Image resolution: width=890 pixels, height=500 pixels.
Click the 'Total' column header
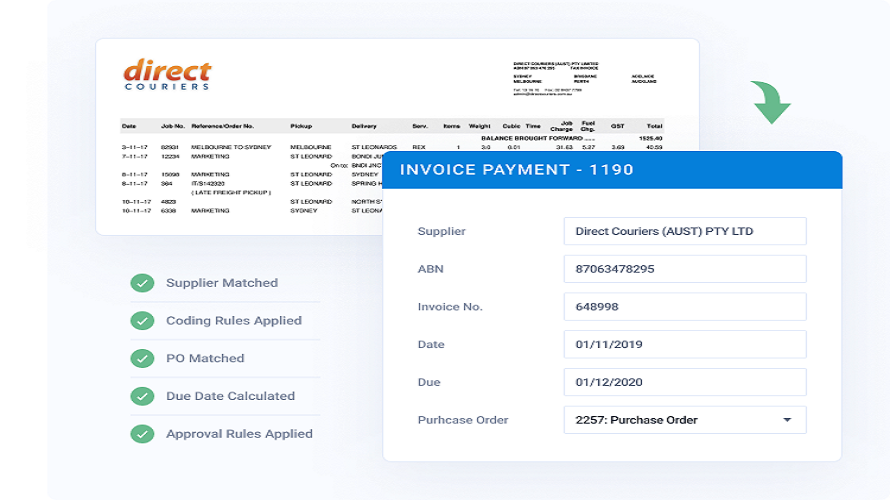(x=654, y=126)
